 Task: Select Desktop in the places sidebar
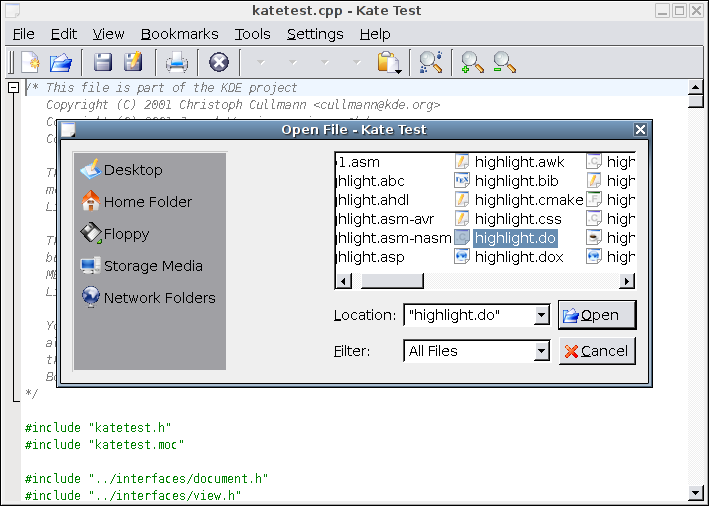(122, 170)
